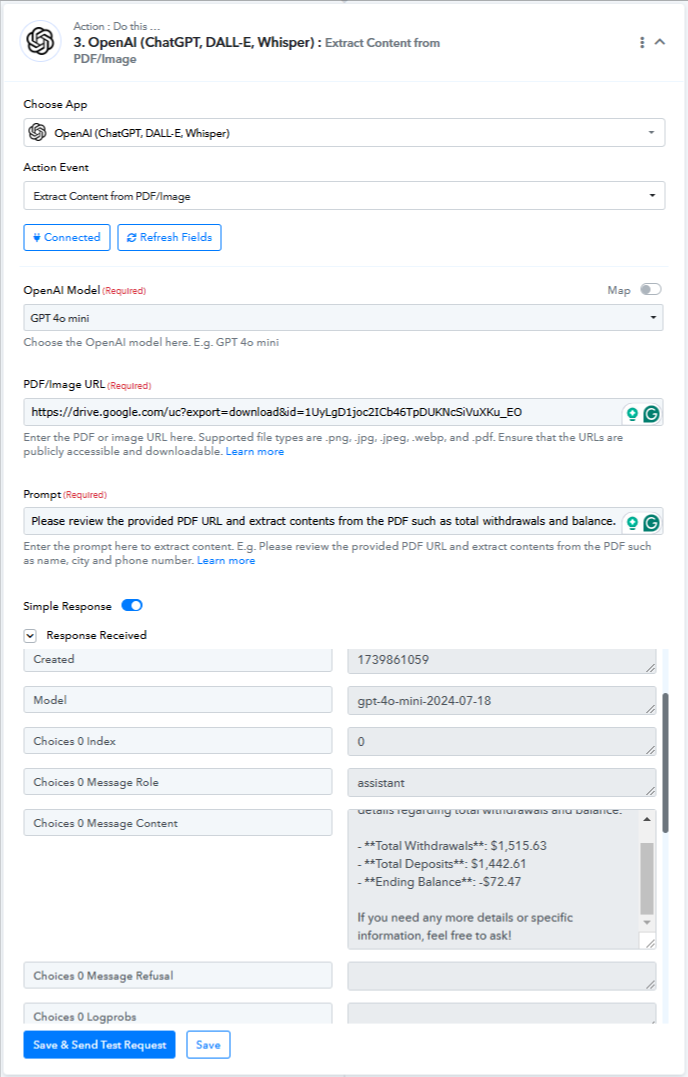This screenshot has width=688, height=1077.
Task: Click into the Prompt text field
Action: pyautogui.click(x=323, y=521)
